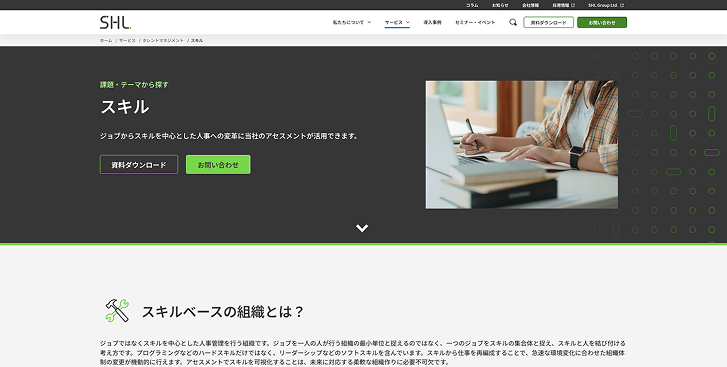Open search with the magnifier icon
Screen dimensions: 727x367
pyautogui.click(x=513, y=22)
